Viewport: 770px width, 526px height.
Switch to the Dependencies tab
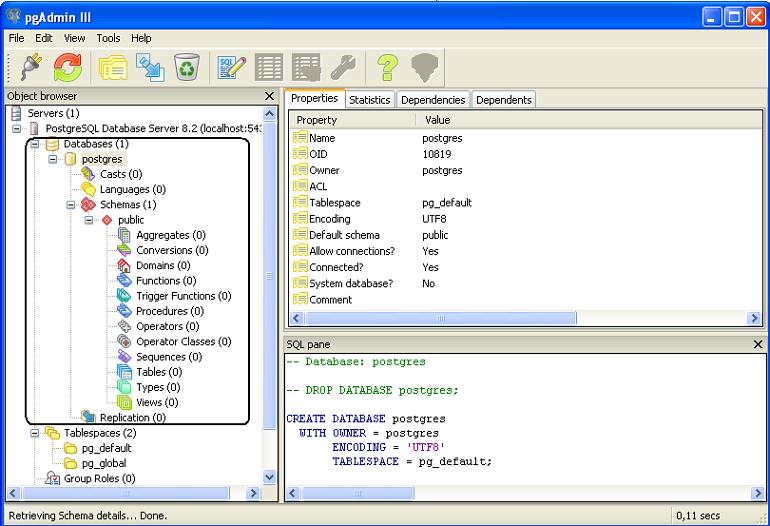point(433,100)
